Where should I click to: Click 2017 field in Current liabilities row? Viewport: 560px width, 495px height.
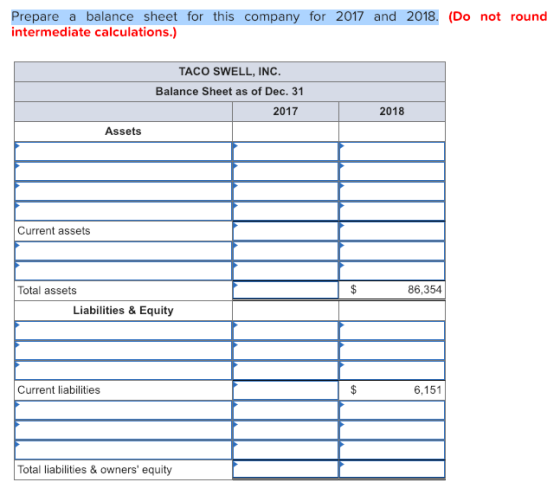[x=285, y=390]
